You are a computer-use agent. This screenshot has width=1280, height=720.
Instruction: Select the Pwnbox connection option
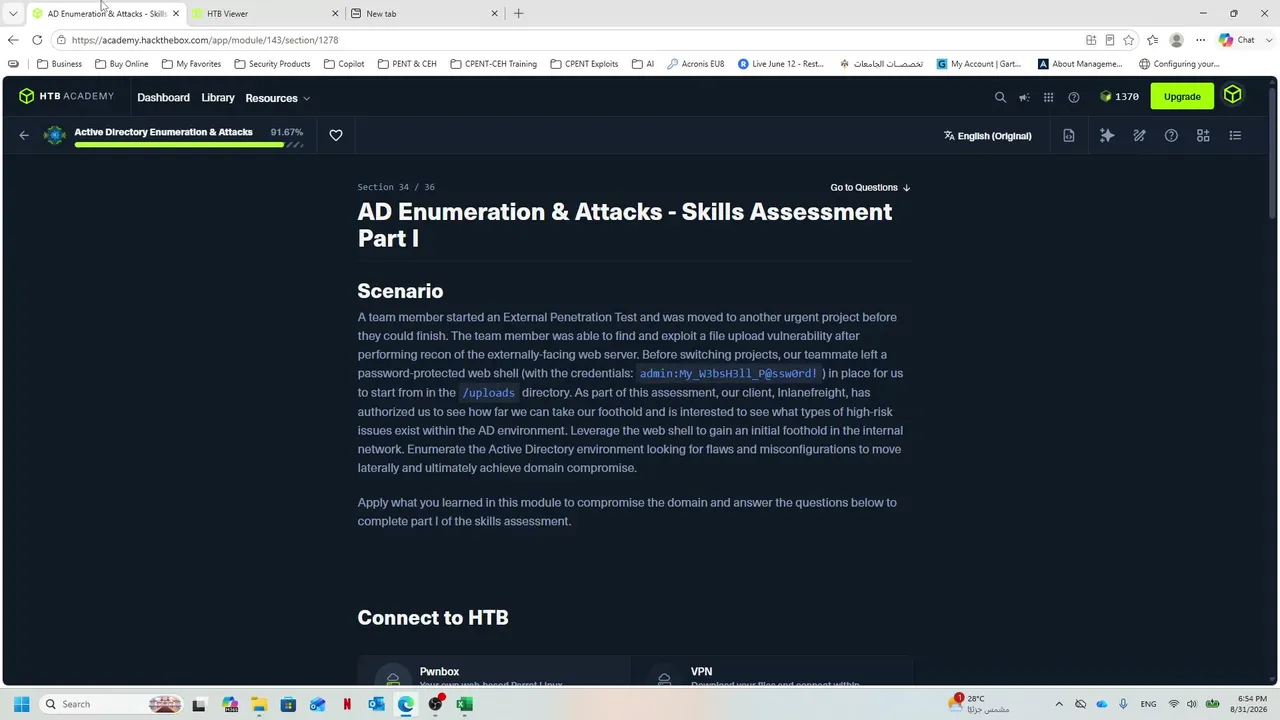[494, 672]
